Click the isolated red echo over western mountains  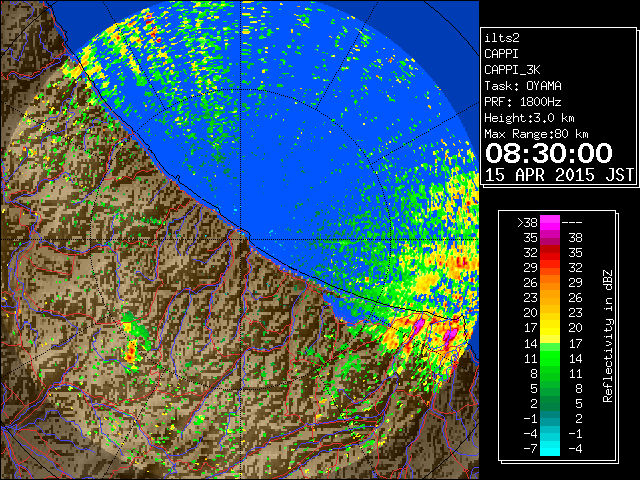coord(131,353)
